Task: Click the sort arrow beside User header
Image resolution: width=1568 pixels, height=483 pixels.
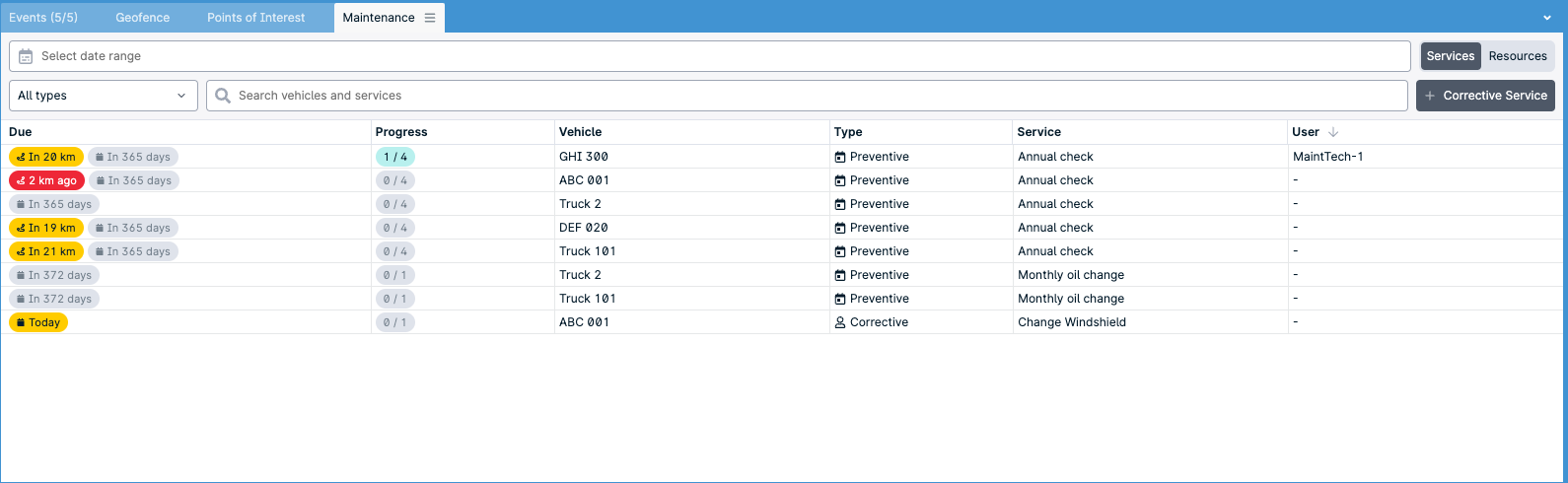Action: [x=1333, y=132]
